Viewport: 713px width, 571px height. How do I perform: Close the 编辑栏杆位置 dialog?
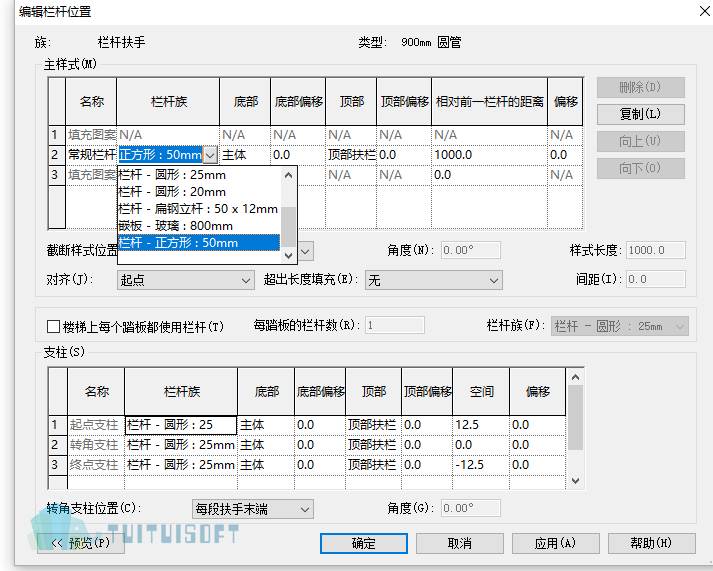coord(704,11)
